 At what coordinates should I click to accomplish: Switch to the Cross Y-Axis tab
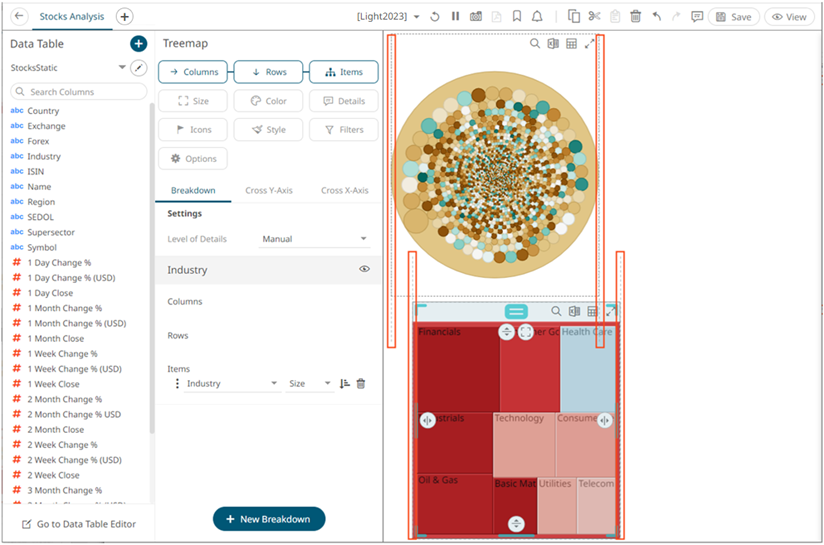pyautogui.click(x=268, y=190)
